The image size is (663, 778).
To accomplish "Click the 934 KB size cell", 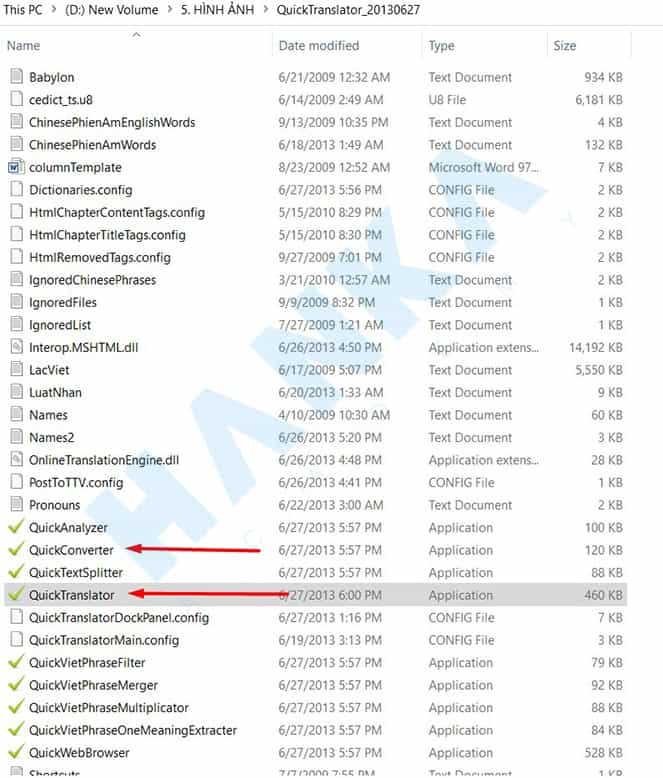I will click(603, 77).
